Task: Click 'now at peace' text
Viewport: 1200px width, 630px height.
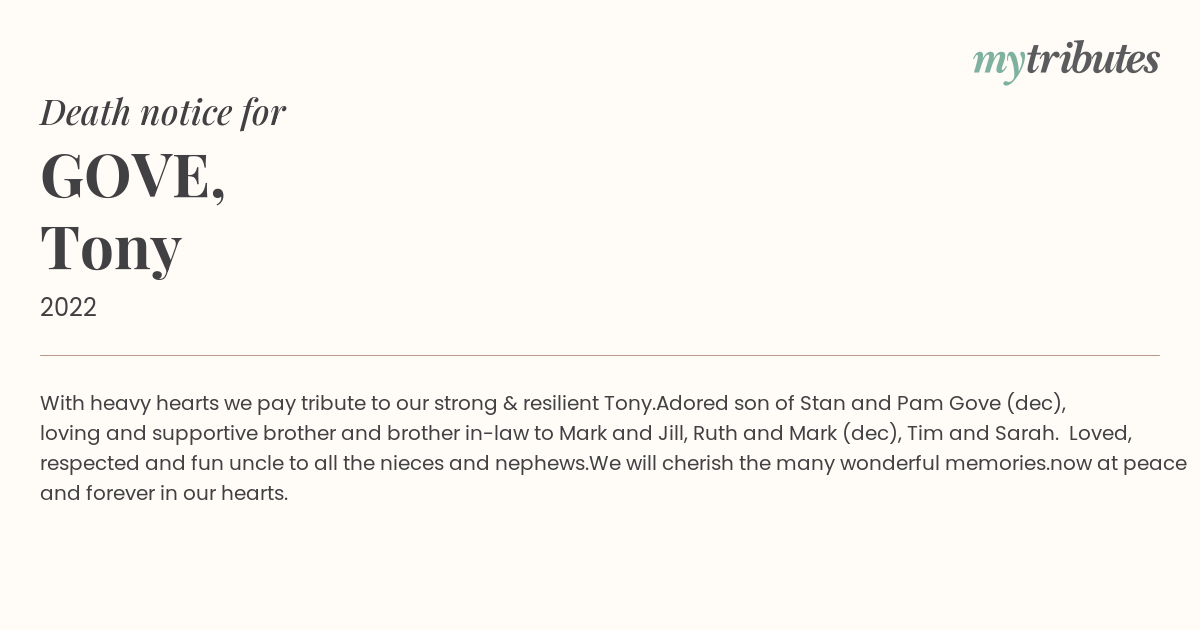Action: point(1118,463)
